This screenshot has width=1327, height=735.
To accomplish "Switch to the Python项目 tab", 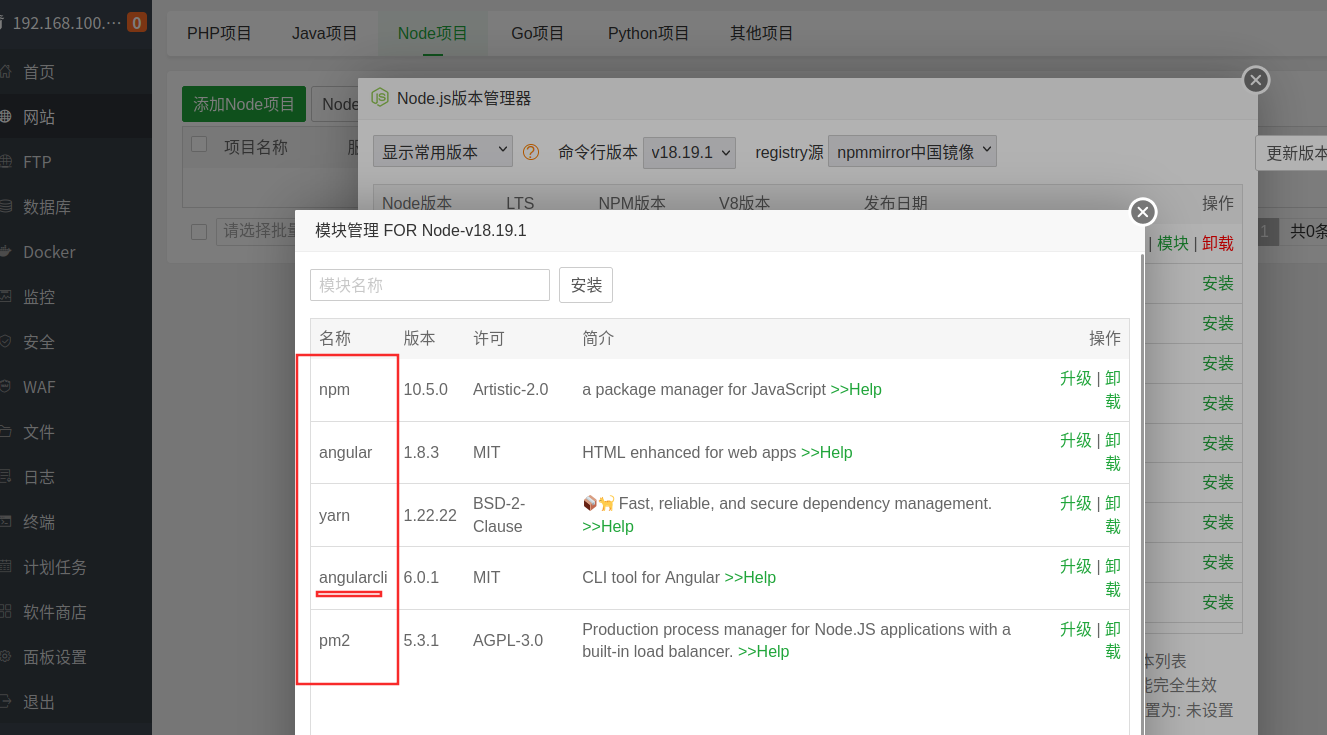I will (x=649, y=33).
